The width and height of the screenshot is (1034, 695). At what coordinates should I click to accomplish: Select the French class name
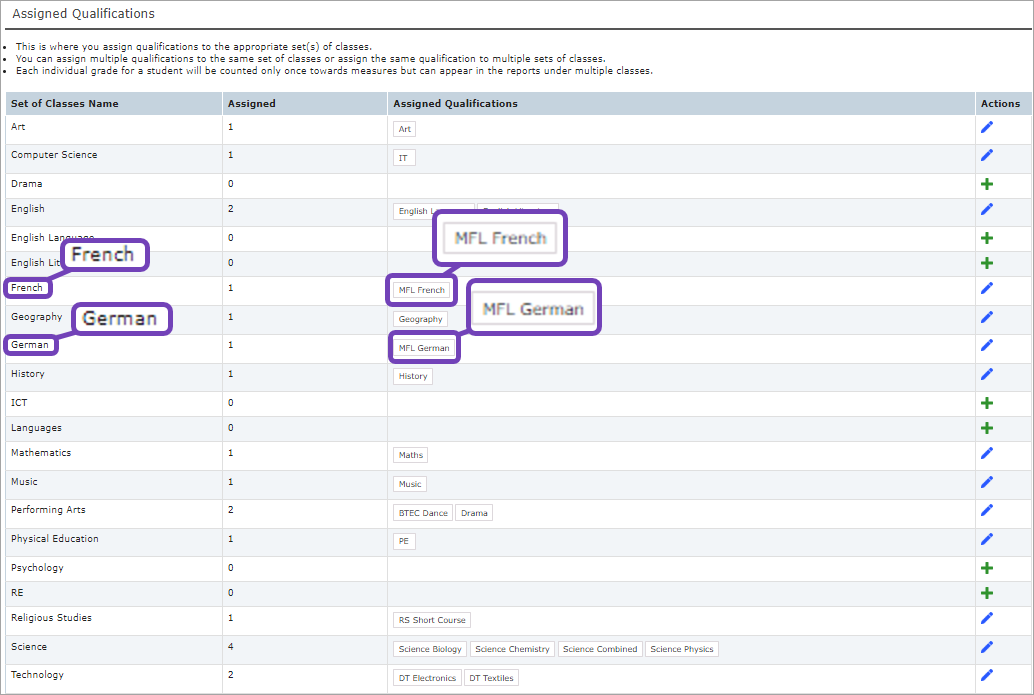tap(27, 288)
